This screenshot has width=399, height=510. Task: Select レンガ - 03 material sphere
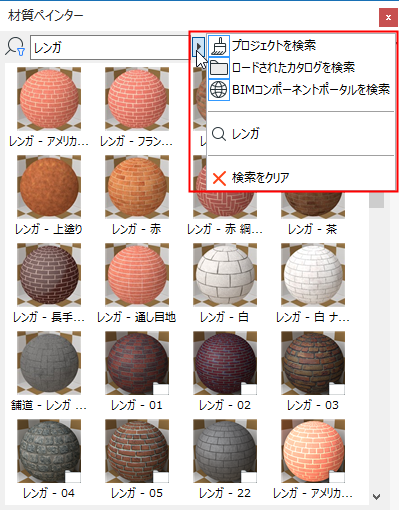(x=313, y=363)
